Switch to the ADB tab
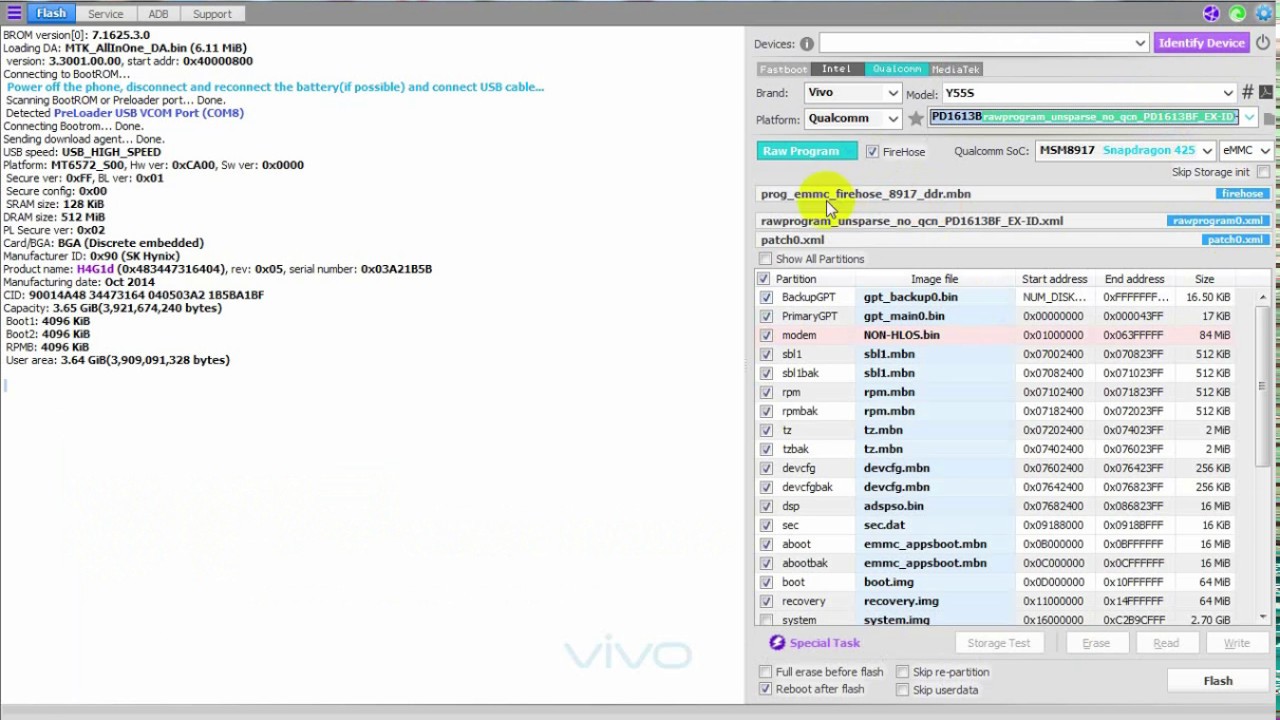This screenshot has width=1280, height=720. tap(158, 14)
